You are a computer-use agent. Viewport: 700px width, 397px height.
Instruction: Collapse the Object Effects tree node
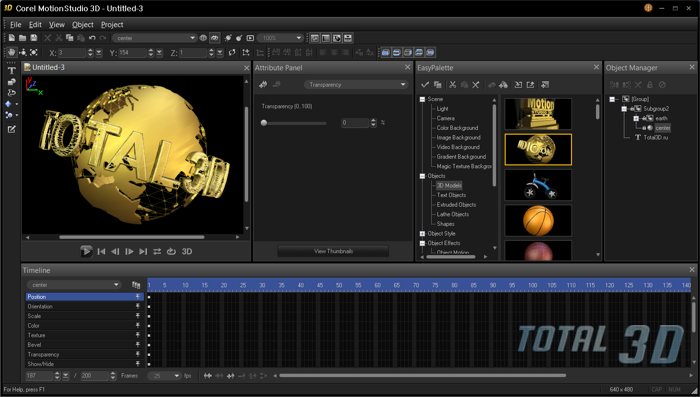pos(422,243)
